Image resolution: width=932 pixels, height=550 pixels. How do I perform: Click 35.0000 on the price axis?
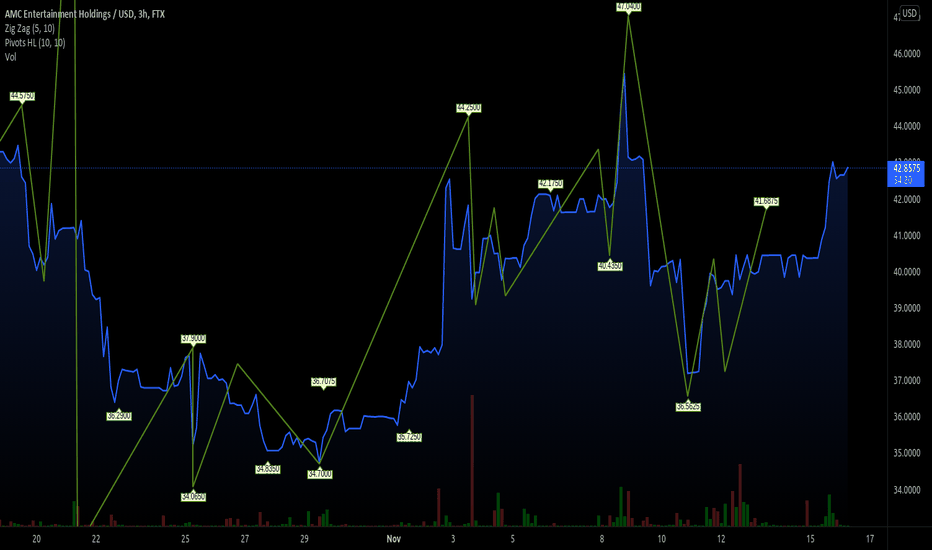point(906,453)
